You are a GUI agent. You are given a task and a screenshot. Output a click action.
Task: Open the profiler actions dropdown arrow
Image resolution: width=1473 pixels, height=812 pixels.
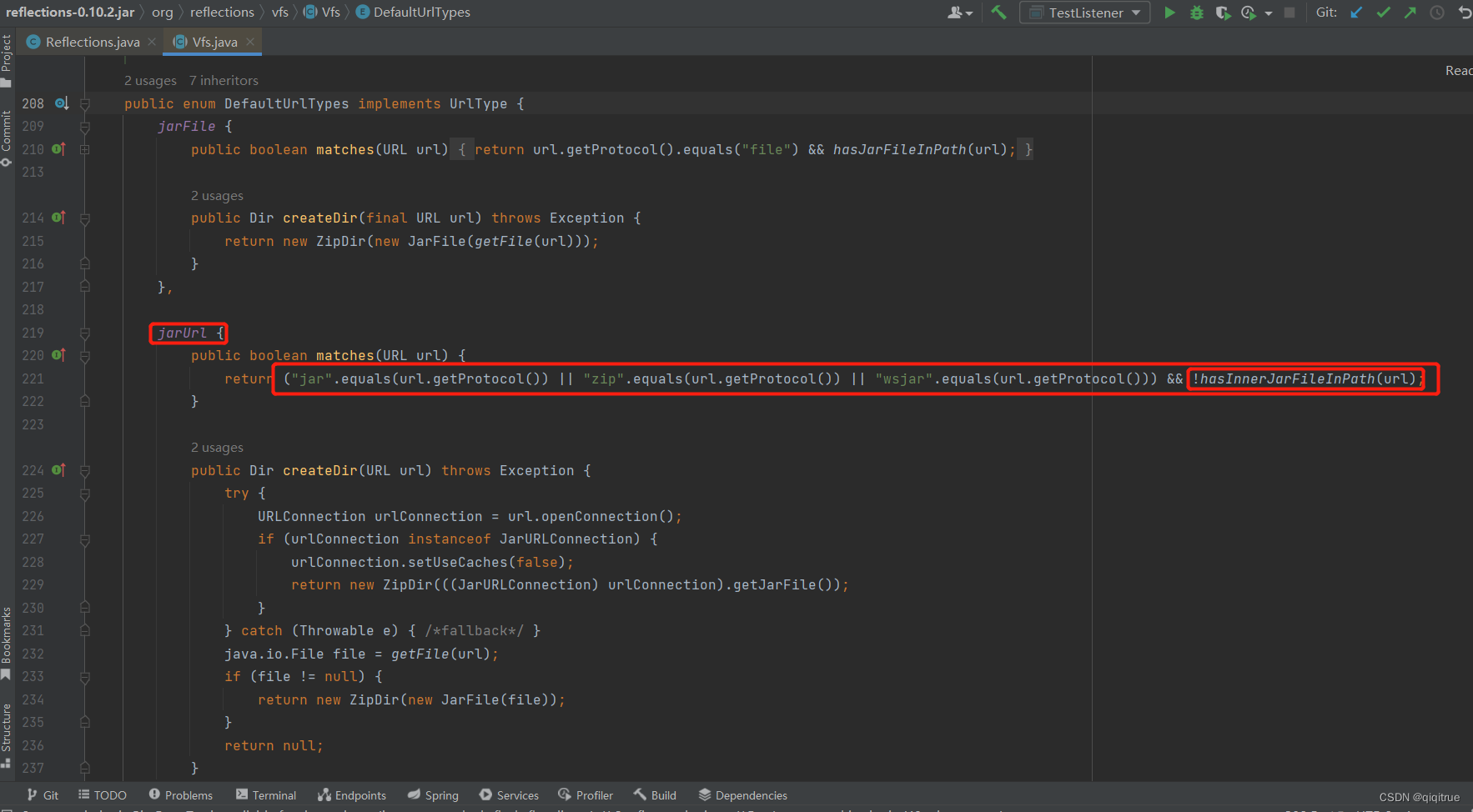(1269, 13)
